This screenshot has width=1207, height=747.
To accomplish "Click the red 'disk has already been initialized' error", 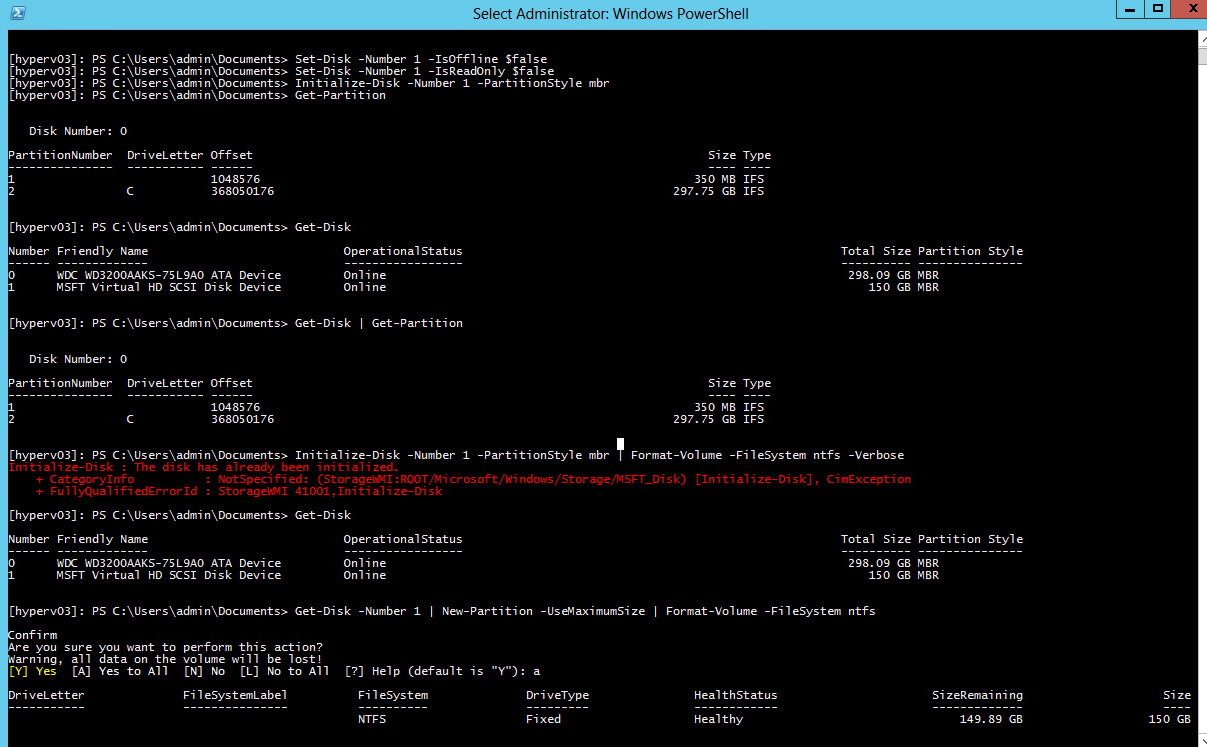I will 203,467.
